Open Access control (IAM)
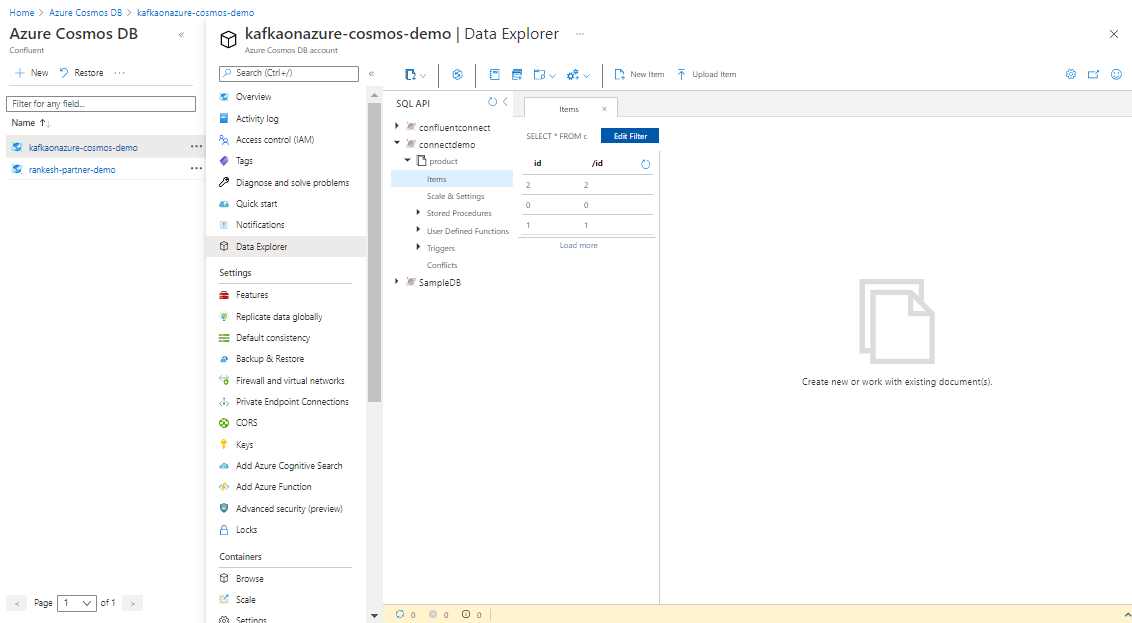 [x=275, y=139]
